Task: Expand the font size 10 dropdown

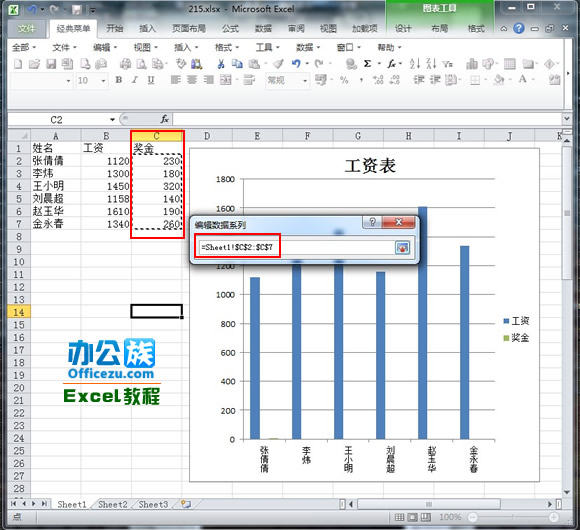Action: point(103,80)
